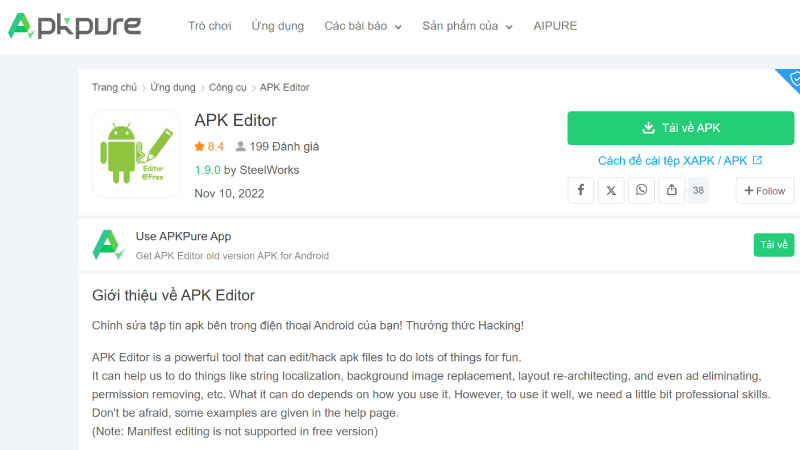Open the AIPURE menu item

pyautogui.click(x=555, y=26)
